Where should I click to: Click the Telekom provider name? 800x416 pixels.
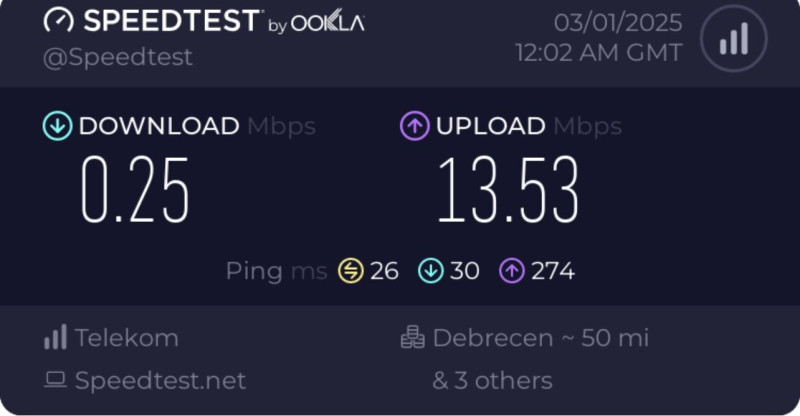pyautogui.click(x=127, y=338)
